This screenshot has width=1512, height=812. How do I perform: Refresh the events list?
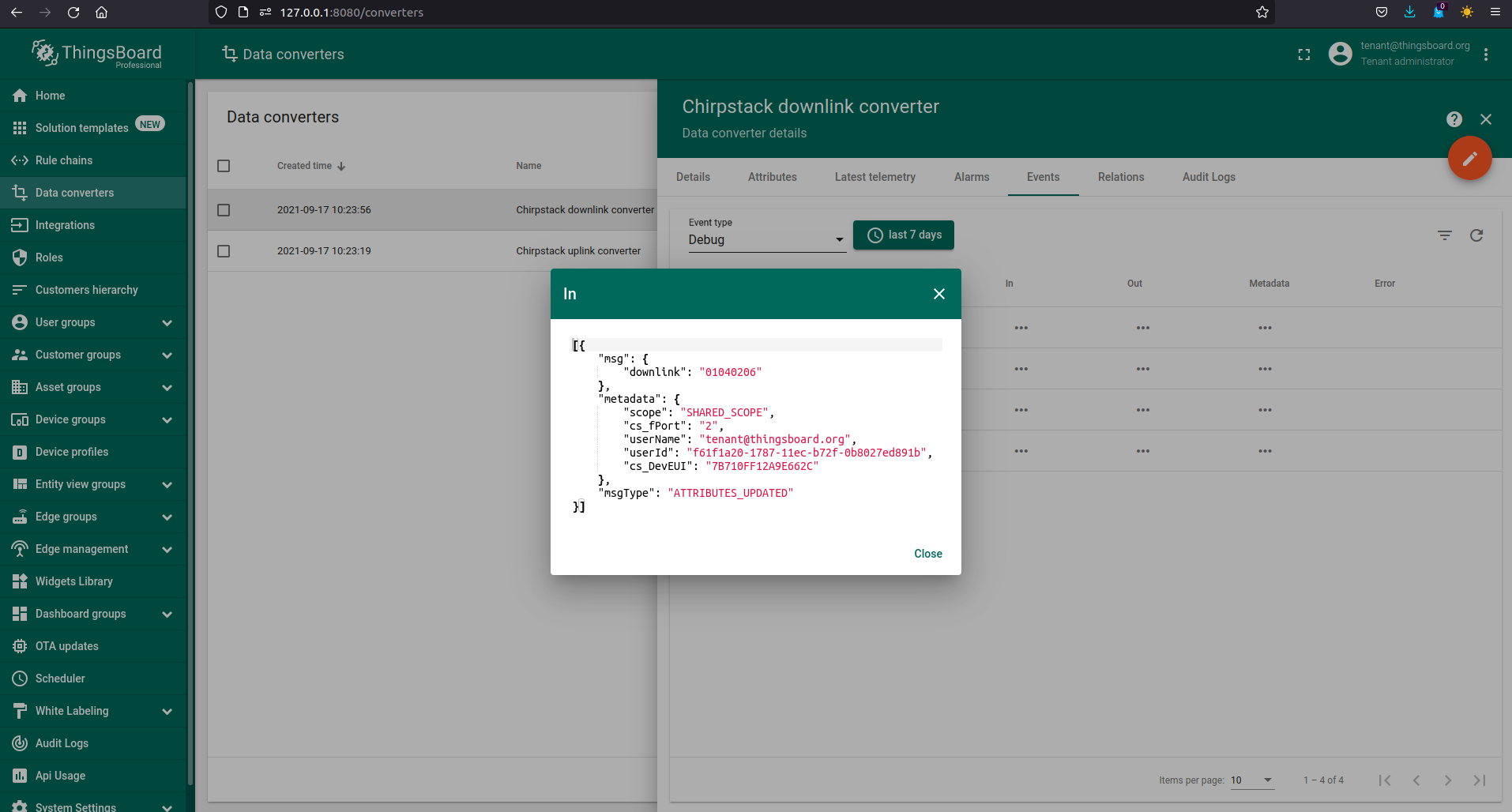click(x=1476, y=235)
